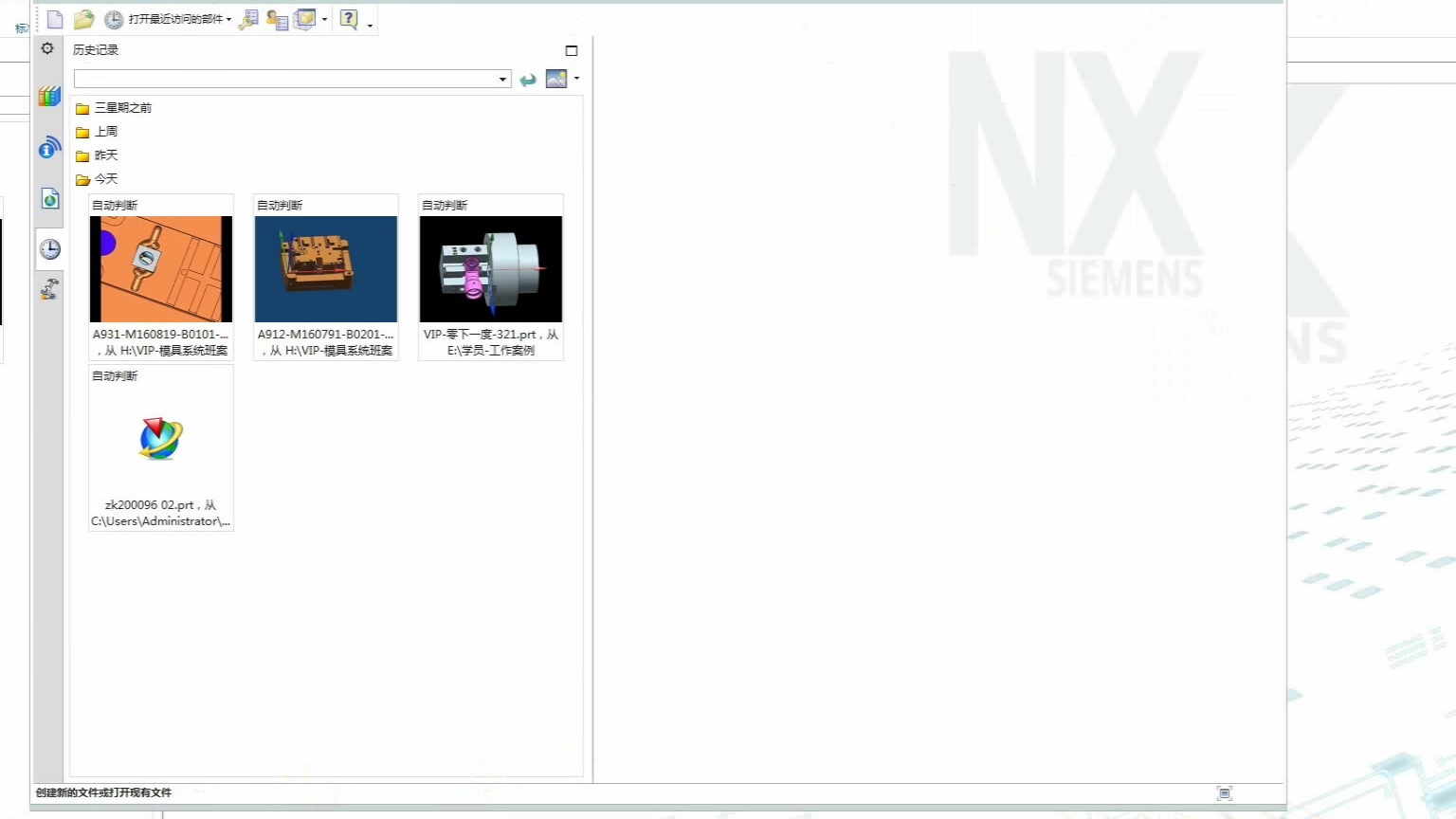This screenshot has width=1456, height=819.
Task: Click 自动判断 label above zk200096 entry
Action: tap(115, 375)
